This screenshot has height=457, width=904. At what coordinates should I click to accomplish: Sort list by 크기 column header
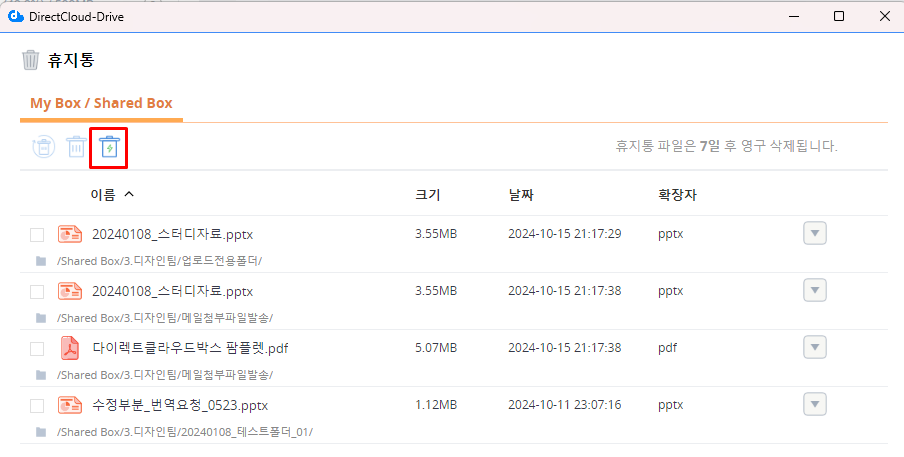point(427,195)
